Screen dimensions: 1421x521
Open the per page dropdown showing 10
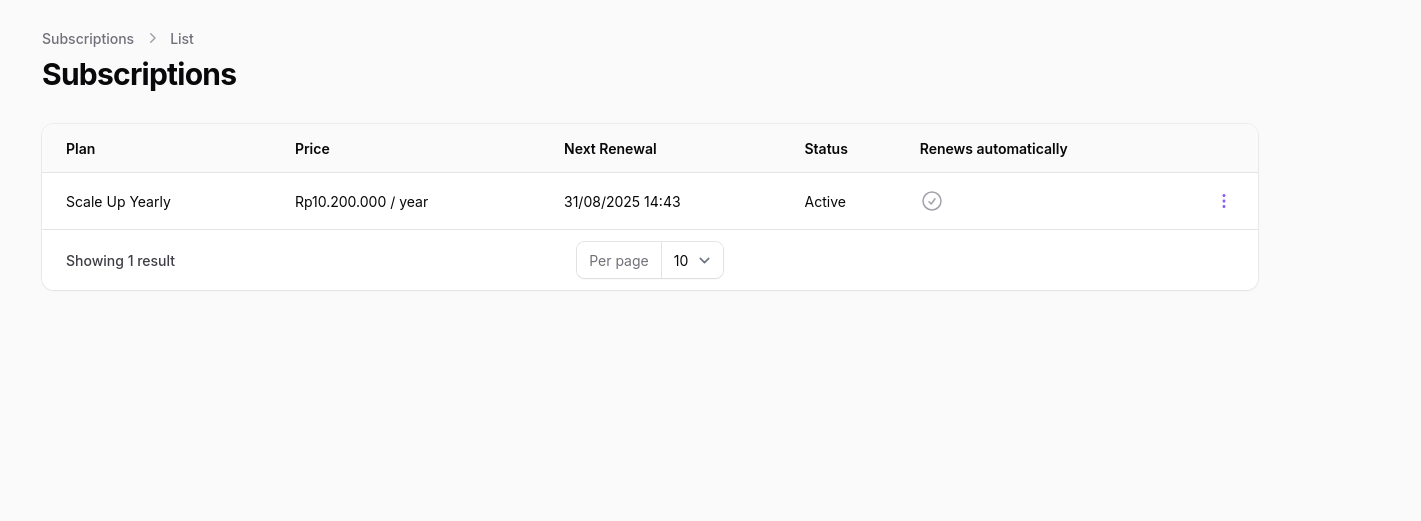click(691, 260)
